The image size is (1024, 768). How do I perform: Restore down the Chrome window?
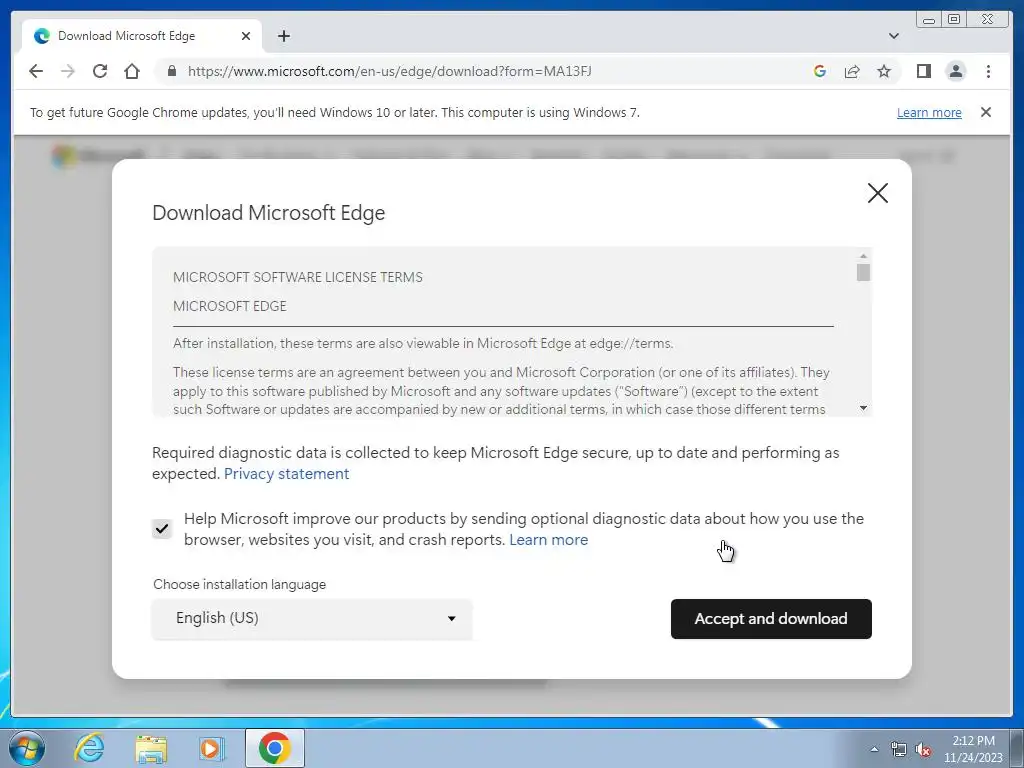click(x=954, y=20)
